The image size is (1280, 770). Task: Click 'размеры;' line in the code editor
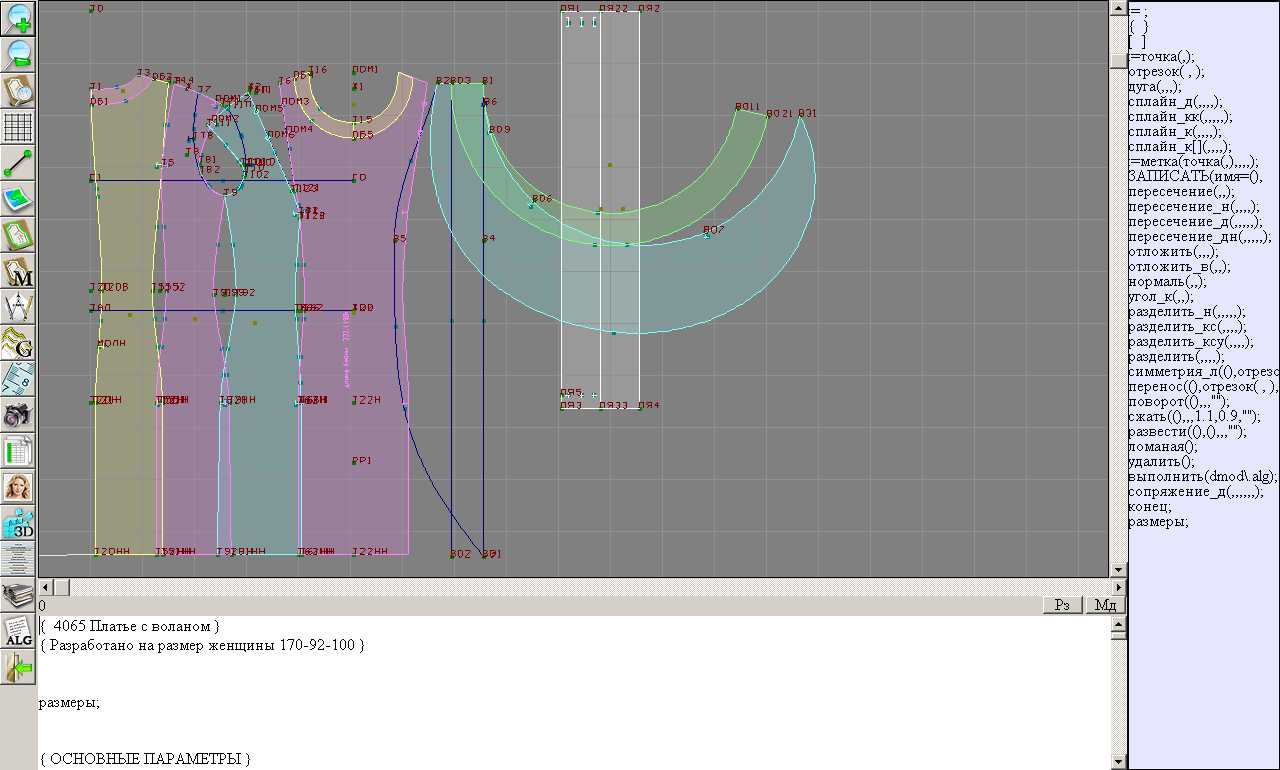(x=69, y=702)
